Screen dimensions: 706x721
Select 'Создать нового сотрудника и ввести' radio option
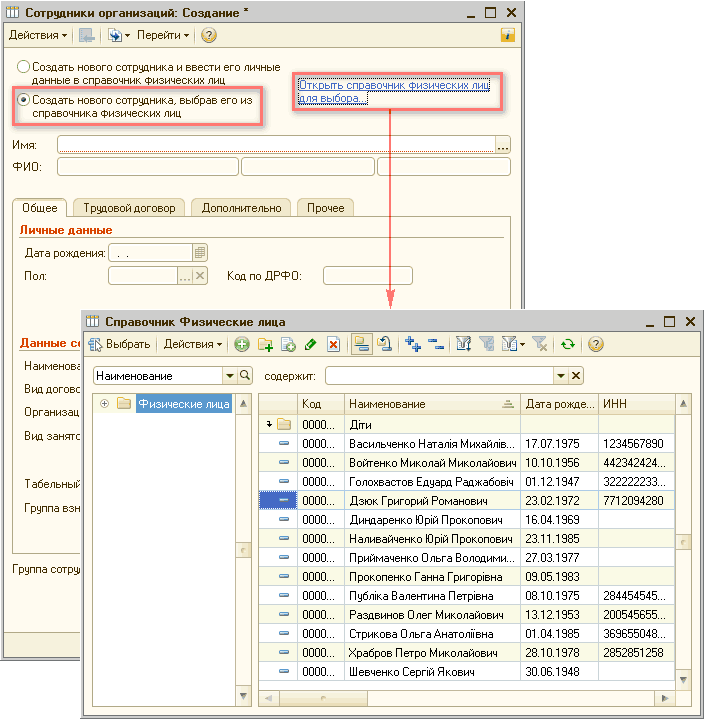click(x=23, y=66)
